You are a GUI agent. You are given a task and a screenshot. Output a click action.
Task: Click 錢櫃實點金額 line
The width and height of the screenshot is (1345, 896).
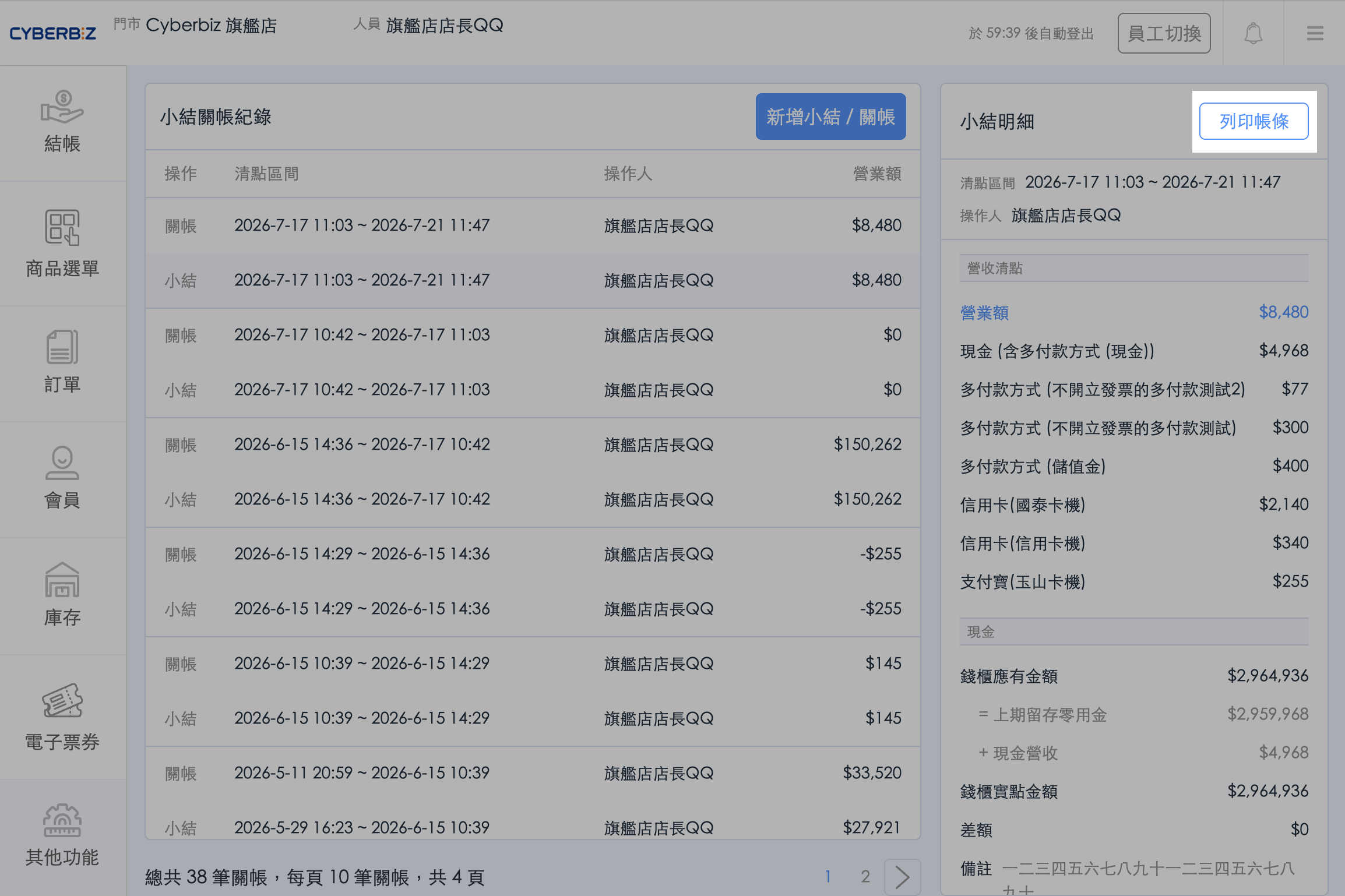[1134, 791]
